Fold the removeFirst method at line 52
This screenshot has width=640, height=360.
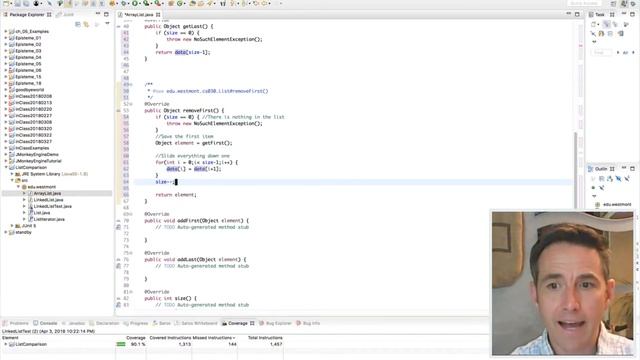[x=131, y=104]
